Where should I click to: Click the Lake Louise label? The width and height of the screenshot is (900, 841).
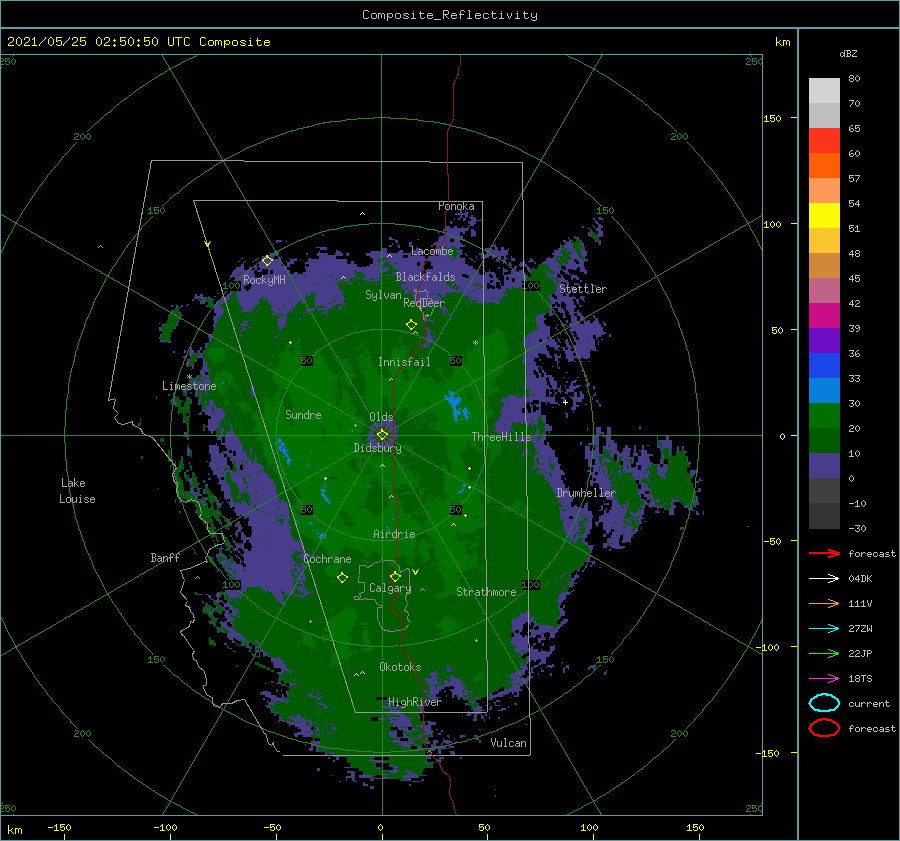pos(77,491)
